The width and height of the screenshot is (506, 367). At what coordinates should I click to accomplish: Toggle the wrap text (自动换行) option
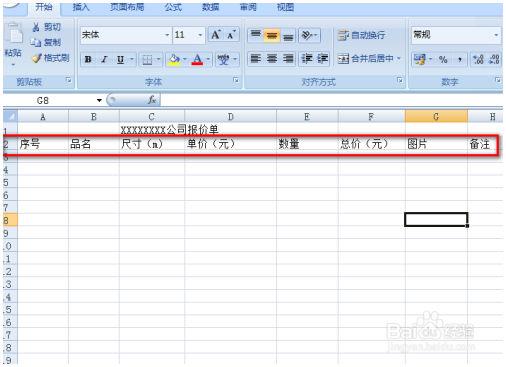tap(361, 35)
